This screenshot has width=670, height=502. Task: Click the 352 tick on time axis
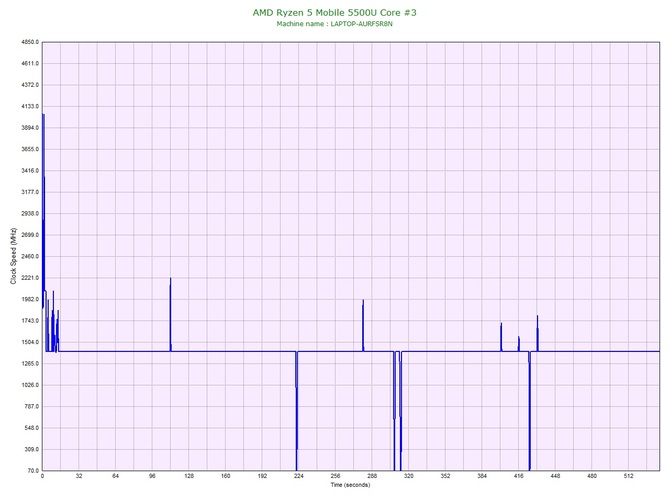pos(445,476)
